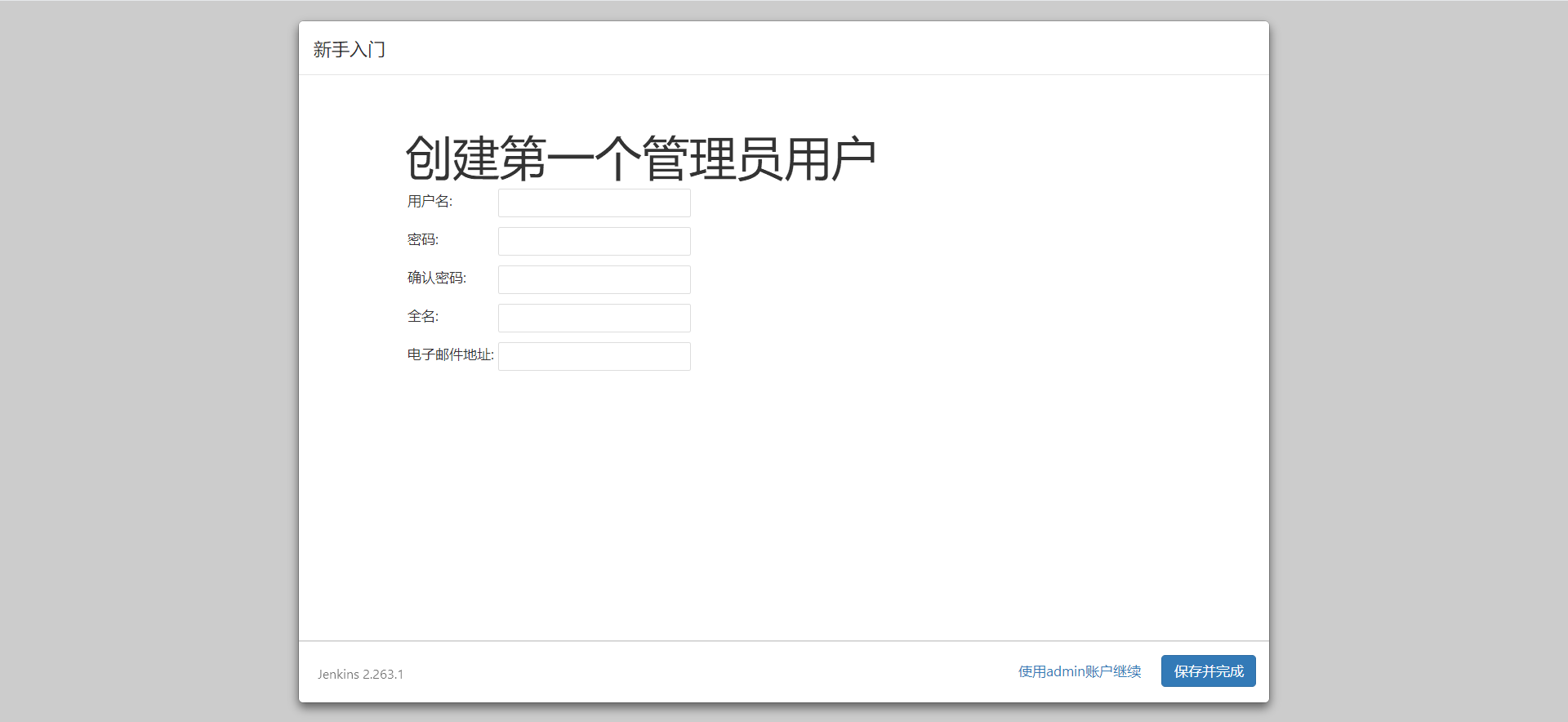Click the 全名 label text
Image resolution: width=1568 pixels, height=722 pixels.
423,316
